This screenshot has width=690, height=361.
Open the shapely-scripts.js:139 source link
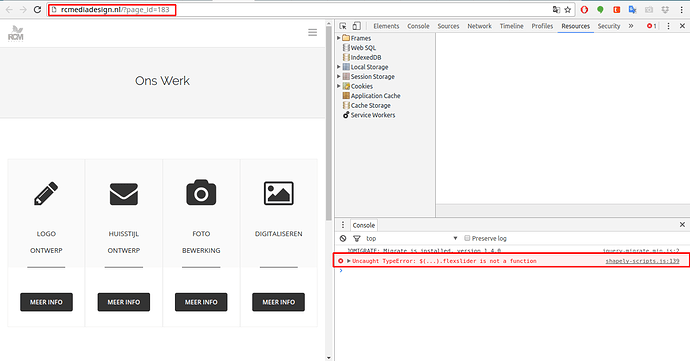642,261
